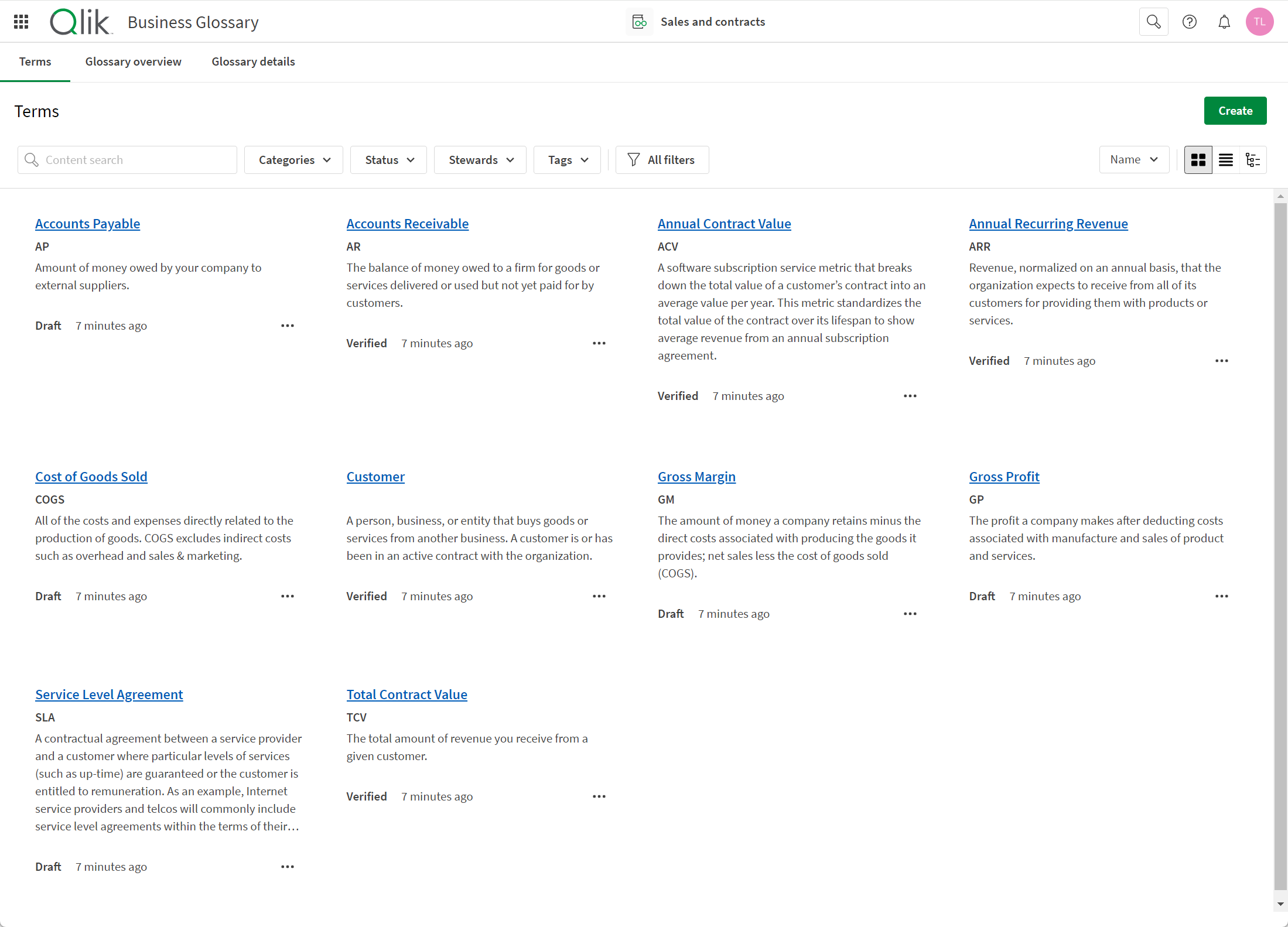Switch to the Glossary overview tab
This screenshot has width=1288, height=927.
coord(133,62)
